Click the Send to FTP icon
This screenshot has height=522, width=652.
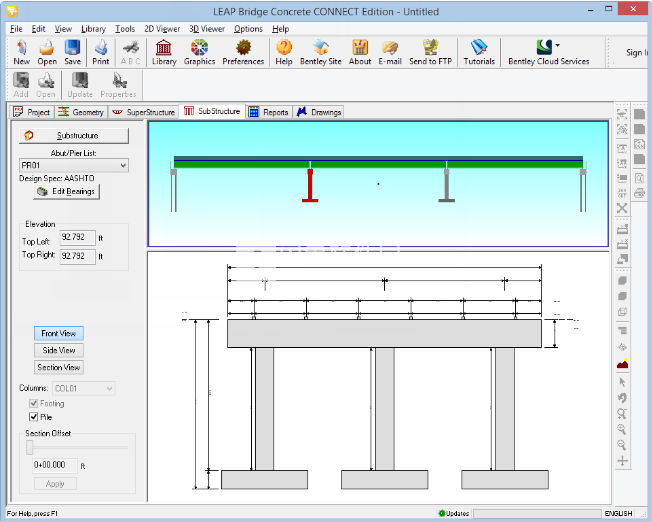coord(430,52)
